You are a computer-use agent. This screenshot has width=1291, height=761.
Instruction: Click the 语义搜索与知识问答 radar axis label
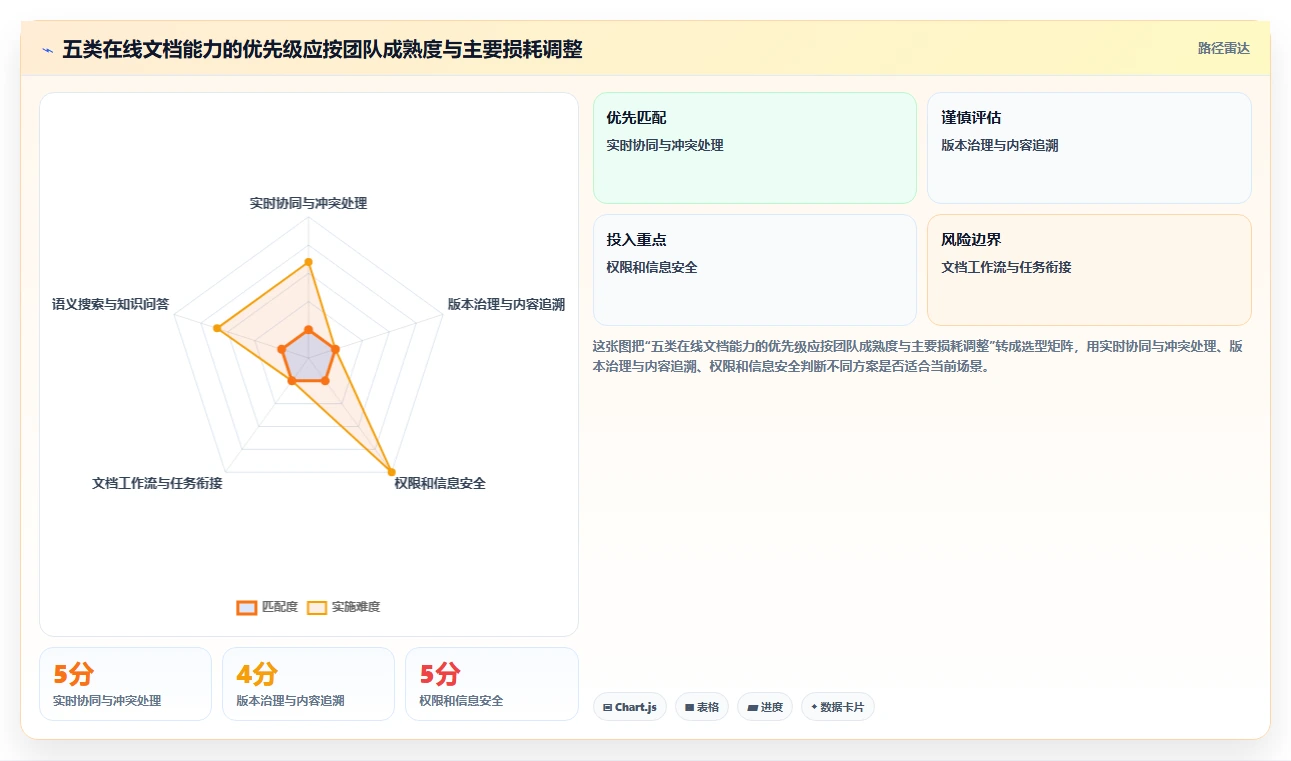tap(111, 303)
